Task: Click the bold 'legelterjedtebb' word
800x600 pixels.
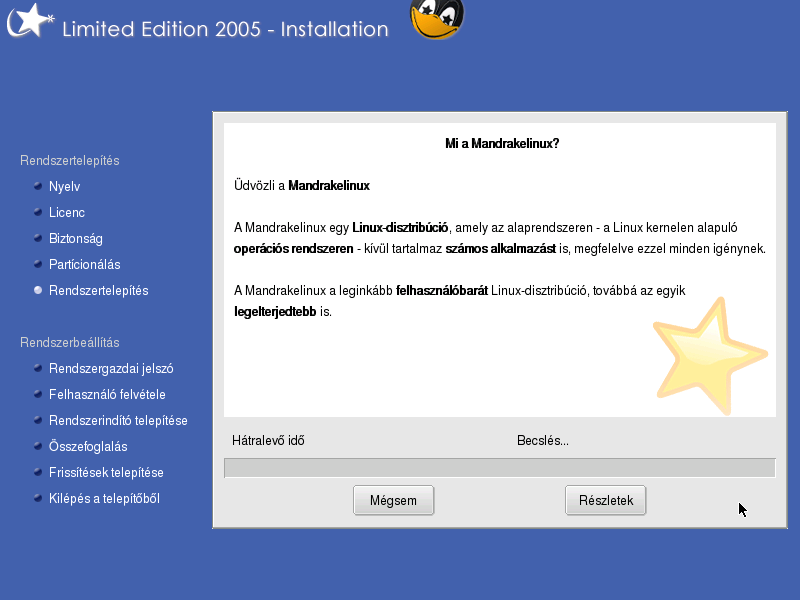Action: (275, 312)
